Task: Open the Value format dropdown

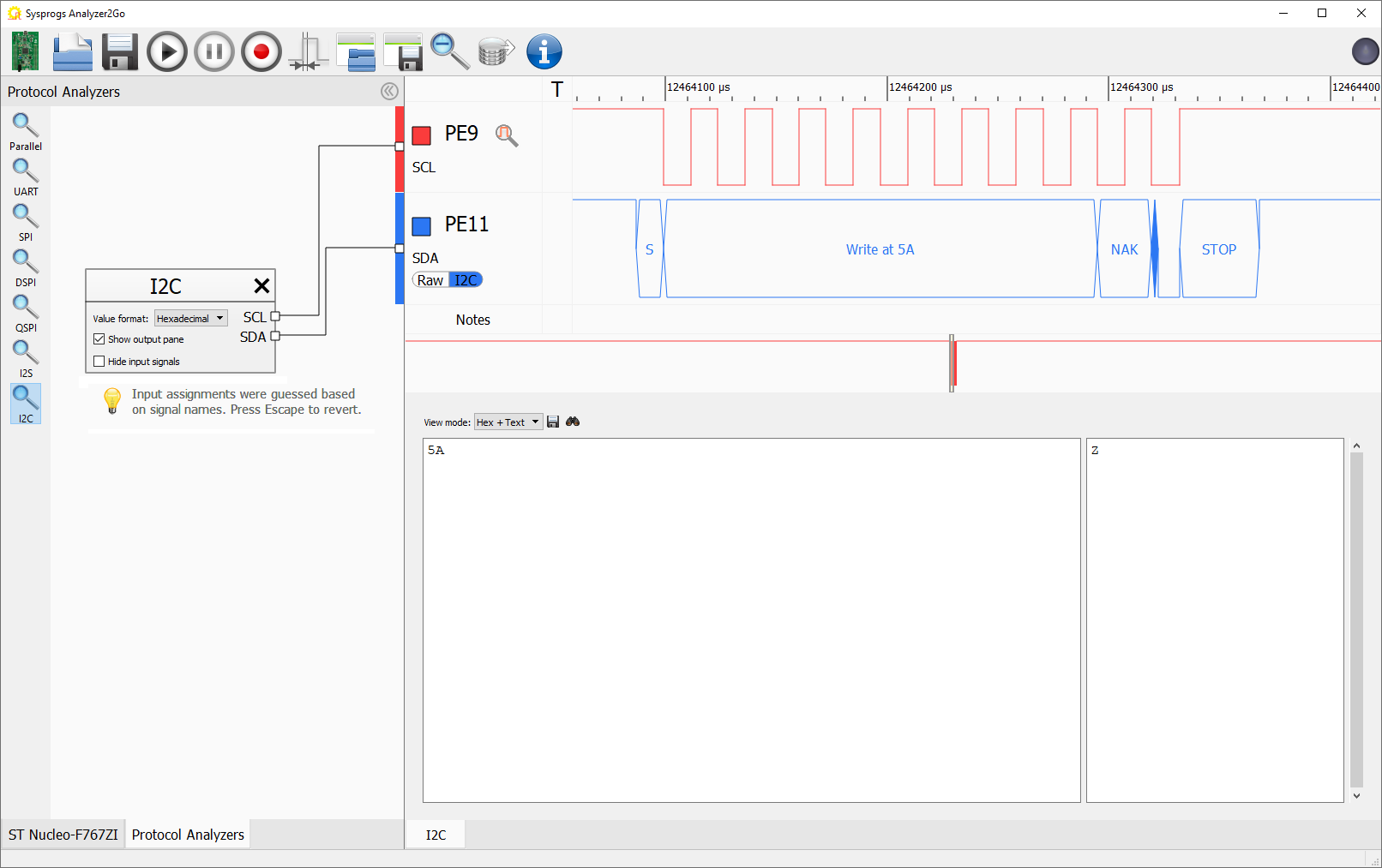Action: 190,318
